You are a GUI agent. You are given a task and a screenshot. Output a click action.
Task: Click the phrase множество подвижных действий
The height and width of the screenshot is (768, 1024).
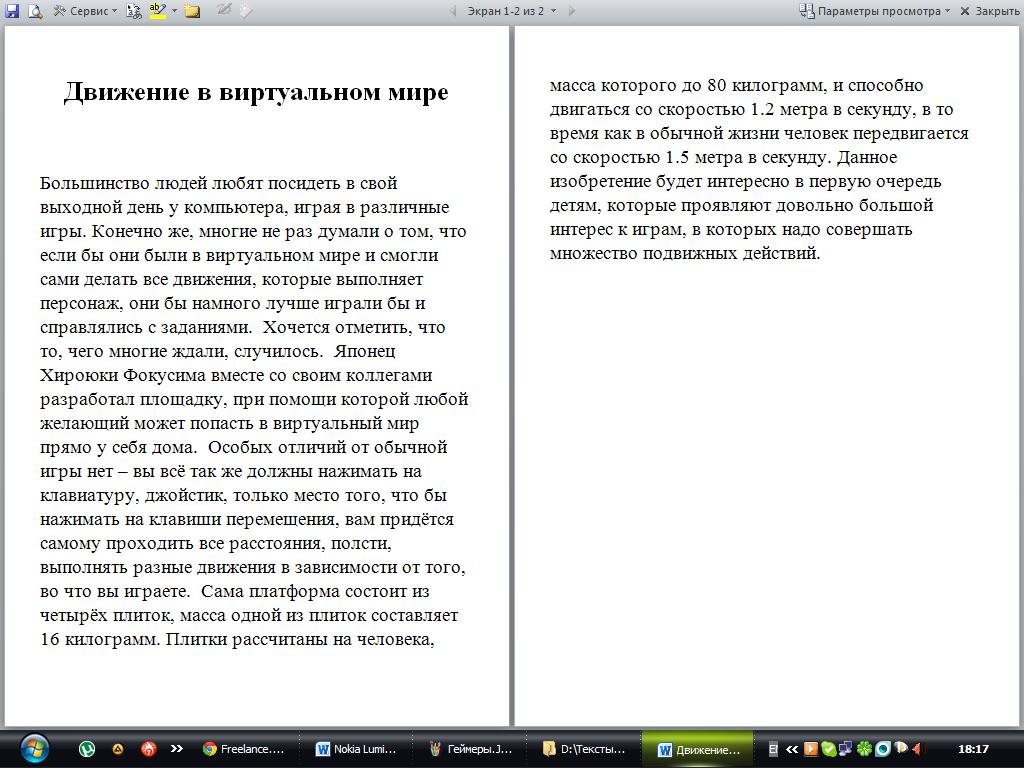[x=684, y=253]
